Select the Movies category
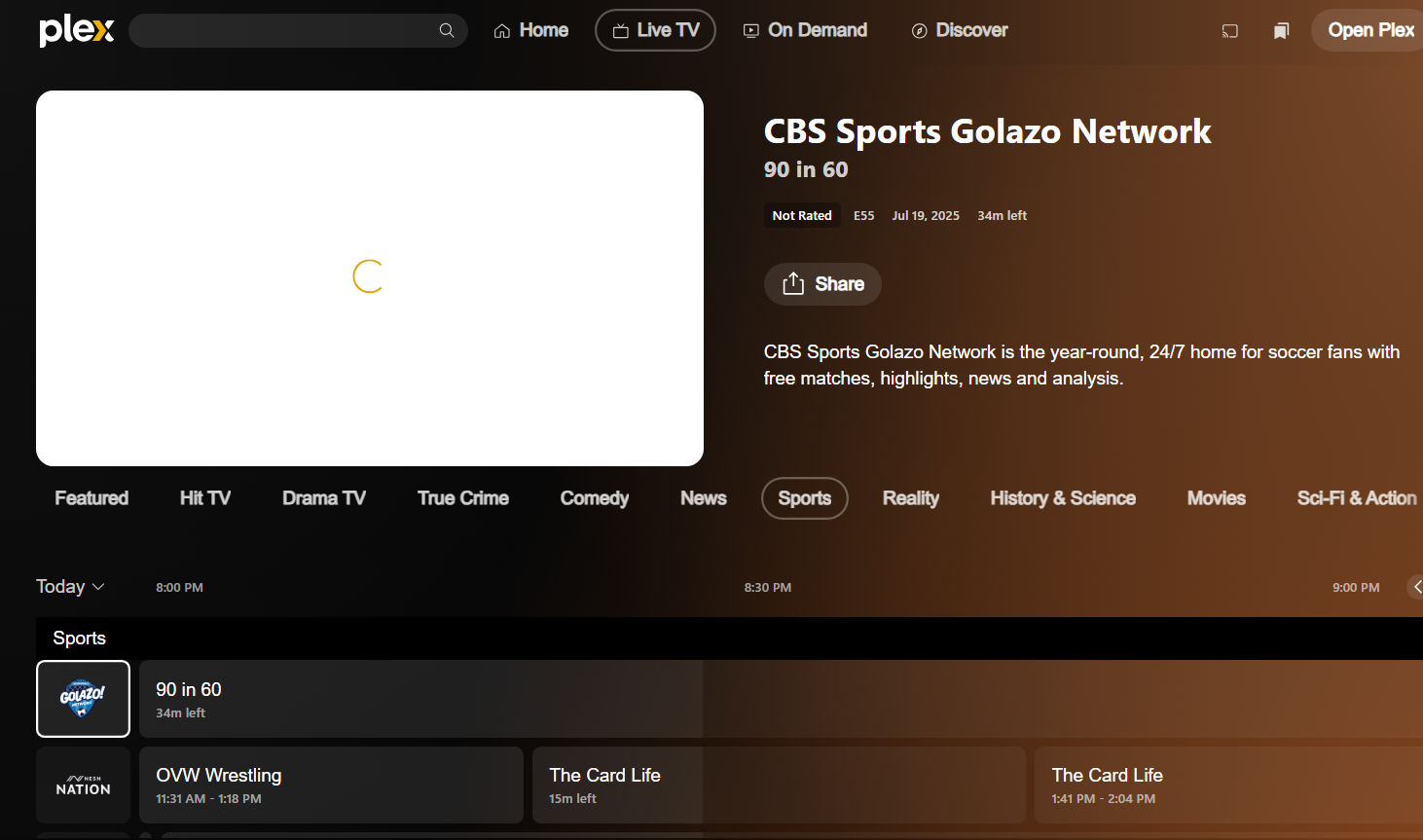 [x=1216, y=497]
